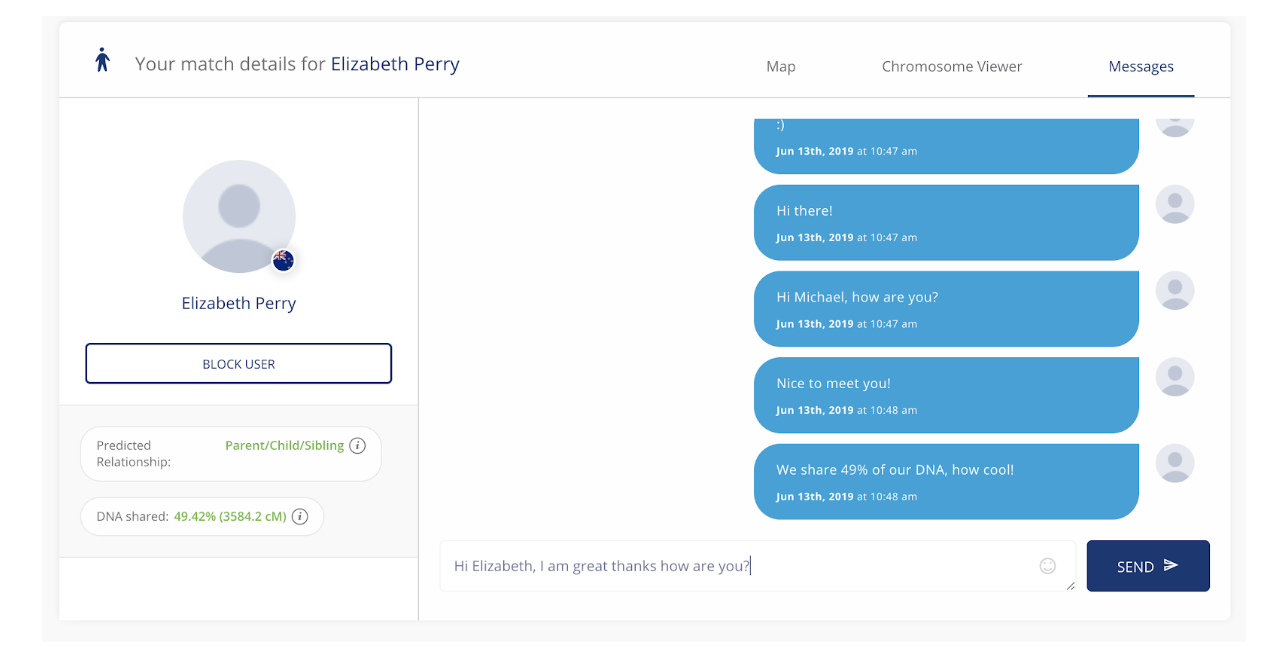Select the Messages tab

[1140, 67]
